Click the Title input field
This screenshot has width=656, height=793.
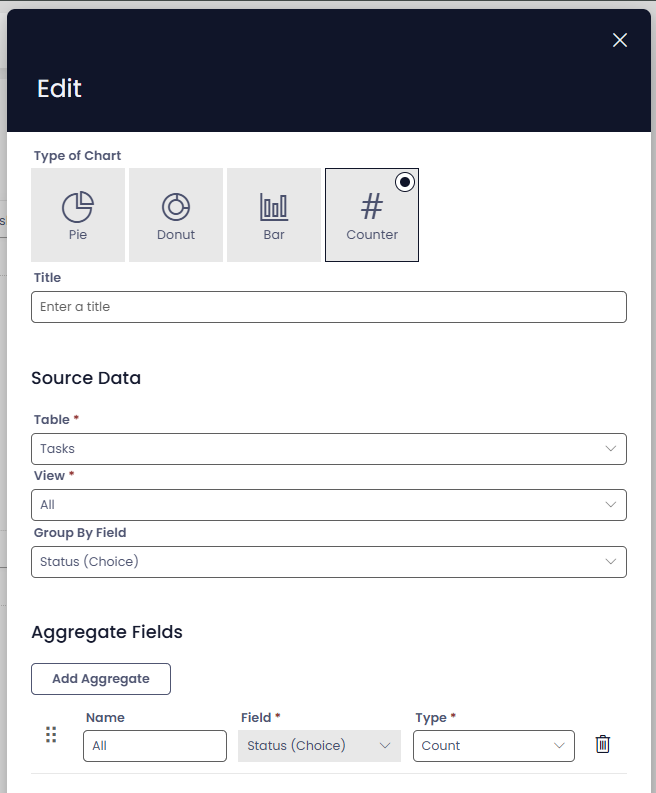coord(328,307)
